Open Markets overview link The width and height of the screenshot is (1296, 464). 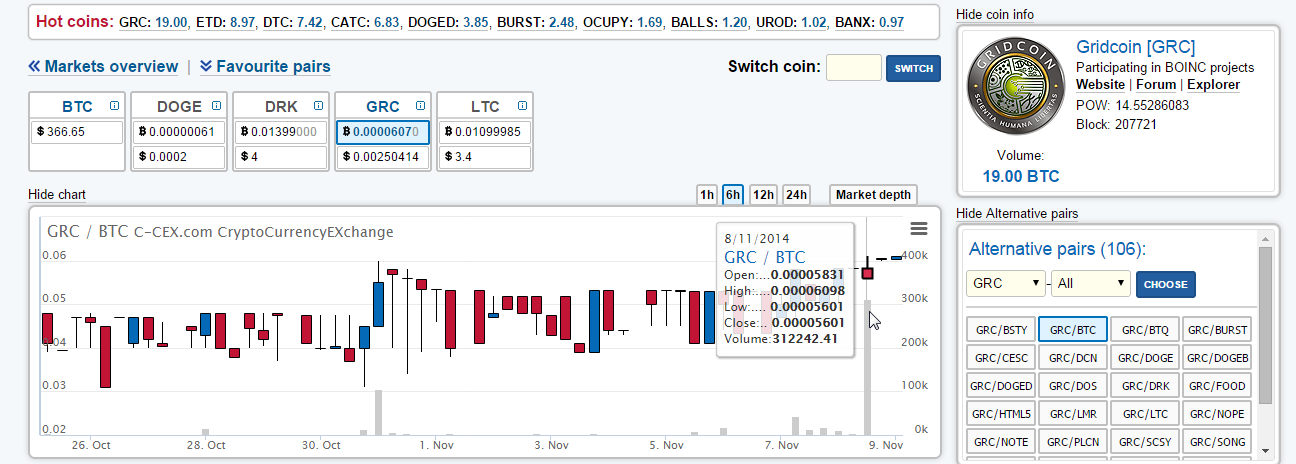103,67
